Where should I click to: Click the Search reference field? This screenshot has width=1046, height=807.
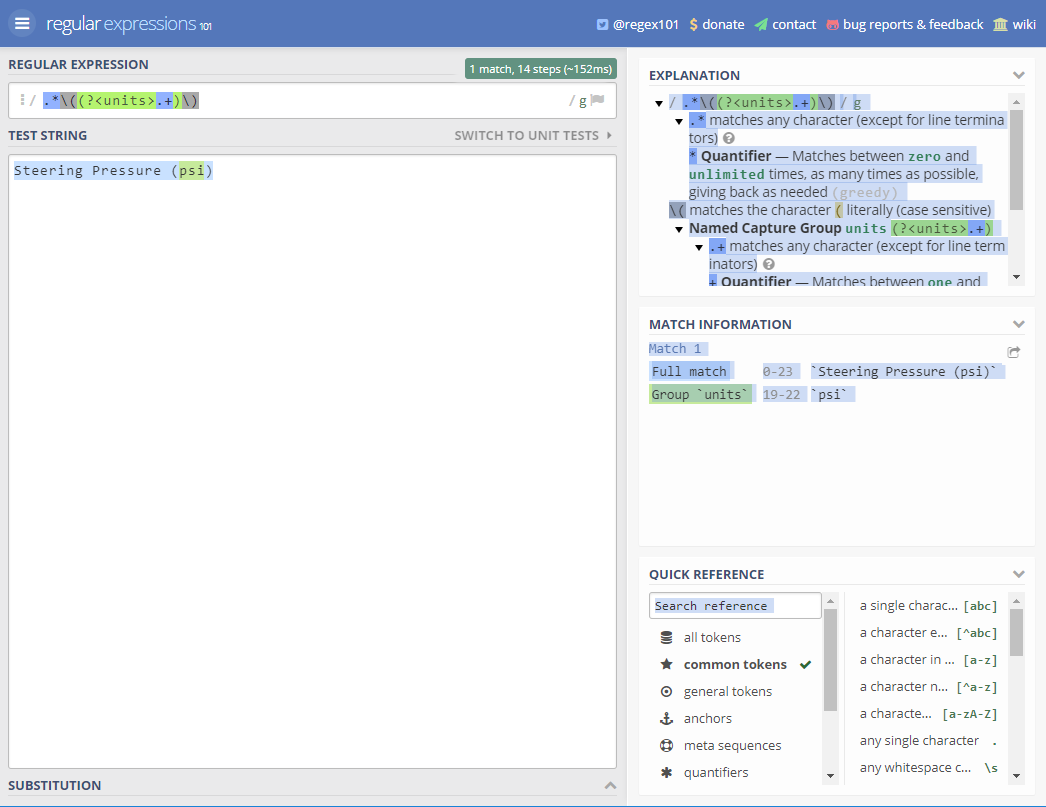(734, 606)
